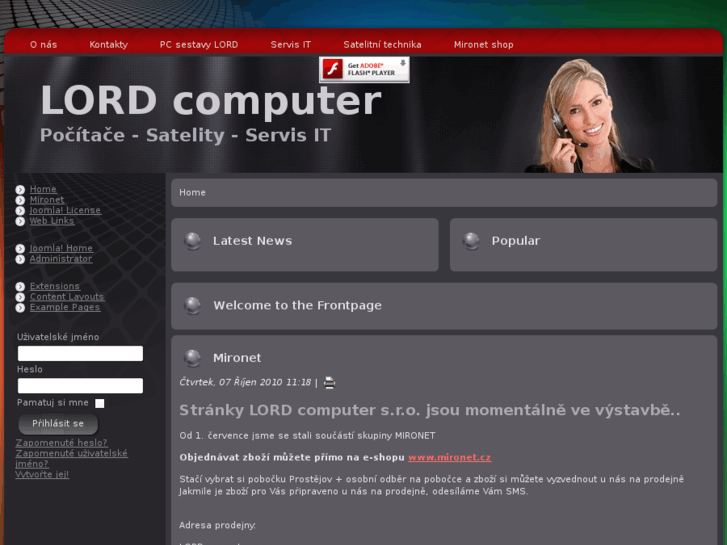Click the Home breadcrumb

click(x=192, y=192)
